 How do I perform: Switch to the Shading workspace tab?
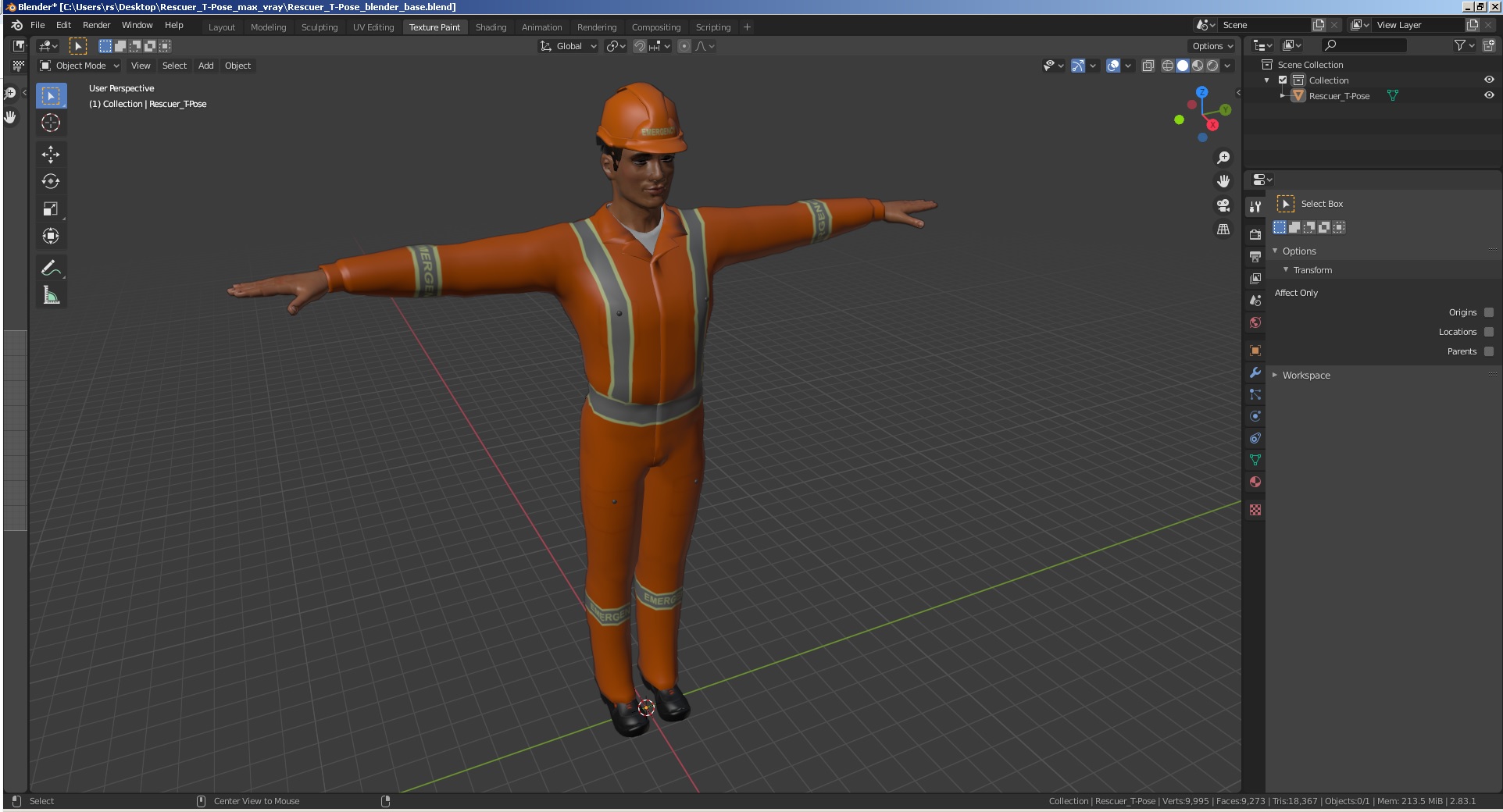491,27
